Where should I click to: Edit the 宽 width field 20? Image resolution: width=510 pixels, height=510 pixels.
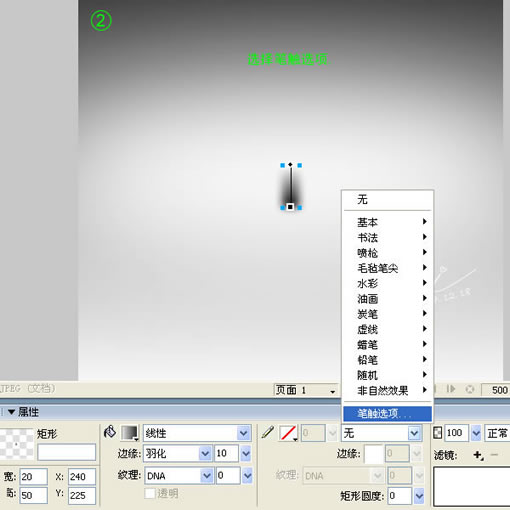click(33, 476)
